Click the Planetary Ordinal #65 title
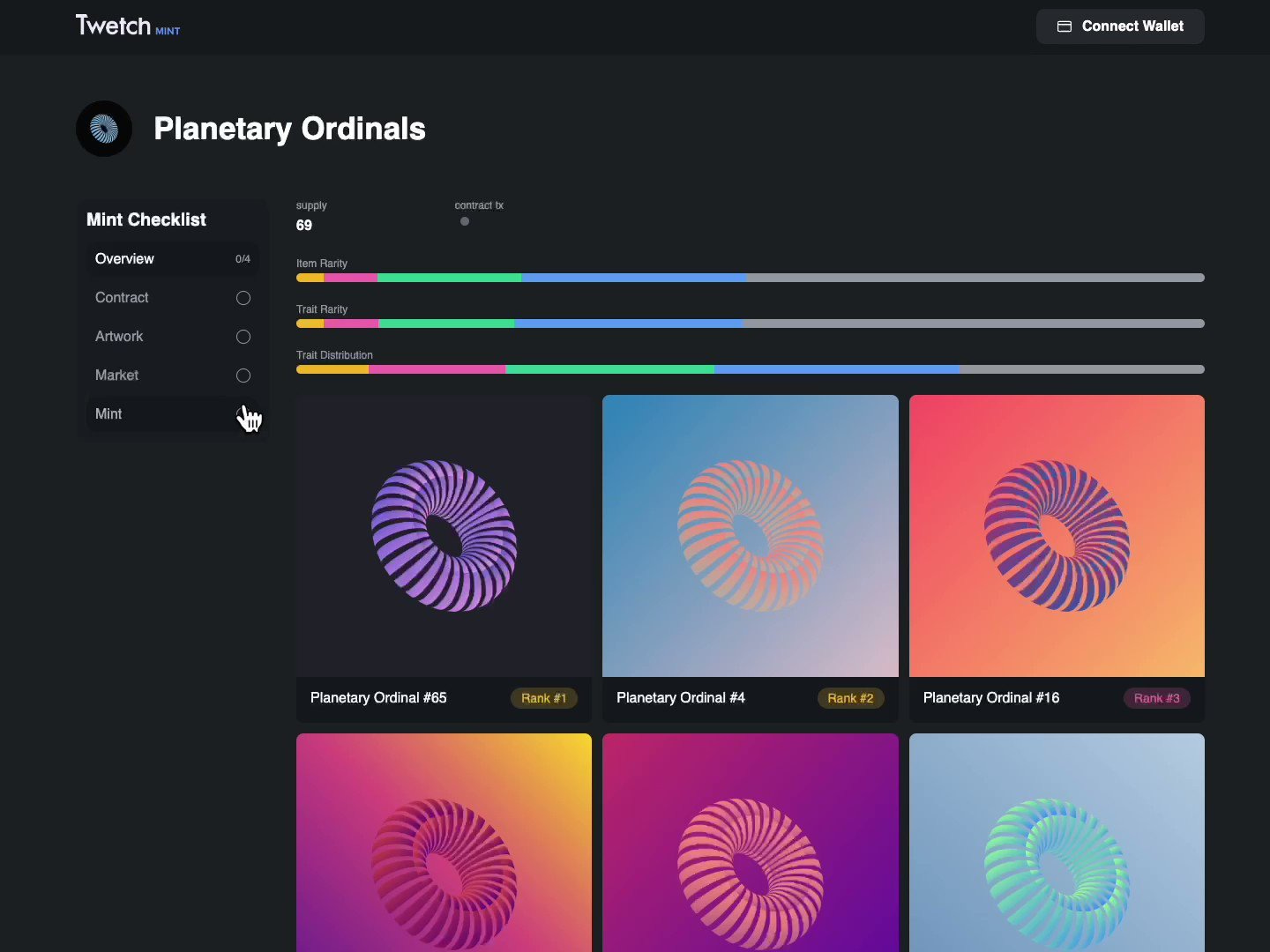This screenshot has height=952, width=1270. tap(378, 697)
